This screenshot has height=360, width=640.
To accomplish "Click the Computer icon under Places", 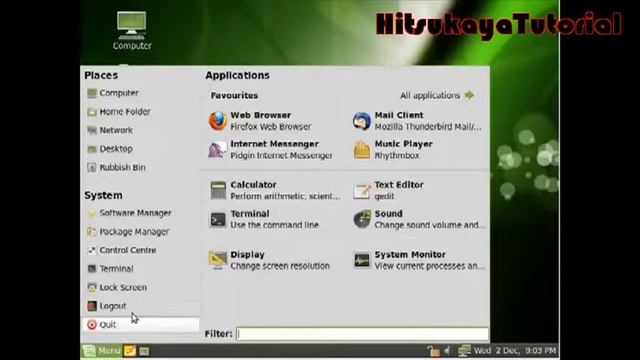I will point(92,93).
